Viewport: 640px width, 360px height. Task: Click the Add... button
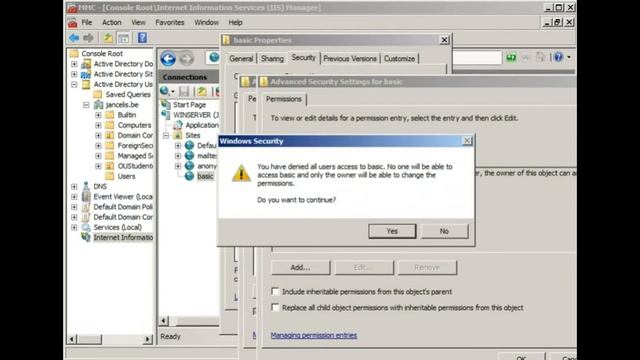click(300, 267)
